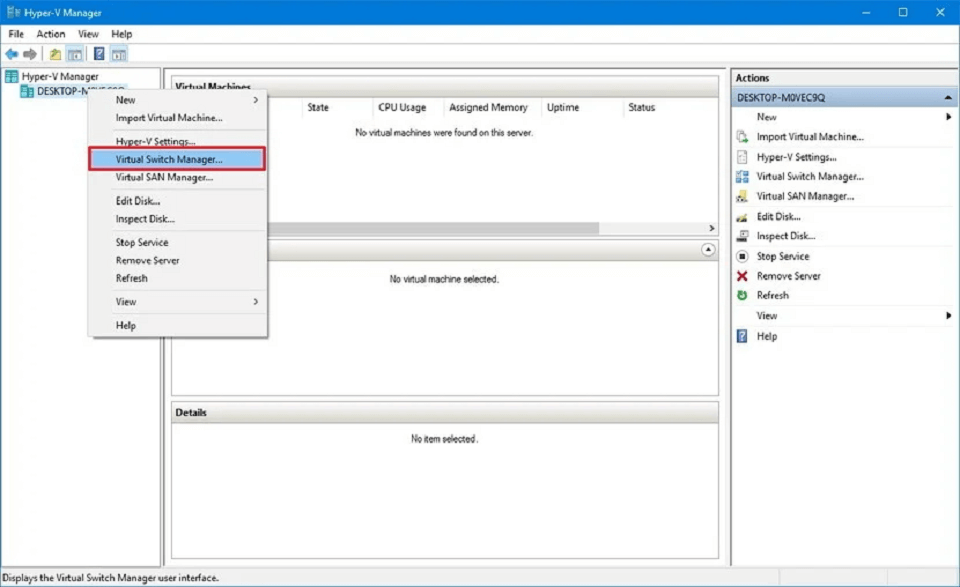This screenshot has width=960, height=587.
Task: Expand View submenu arrow in Actions pane
Action: coord(948,316)
